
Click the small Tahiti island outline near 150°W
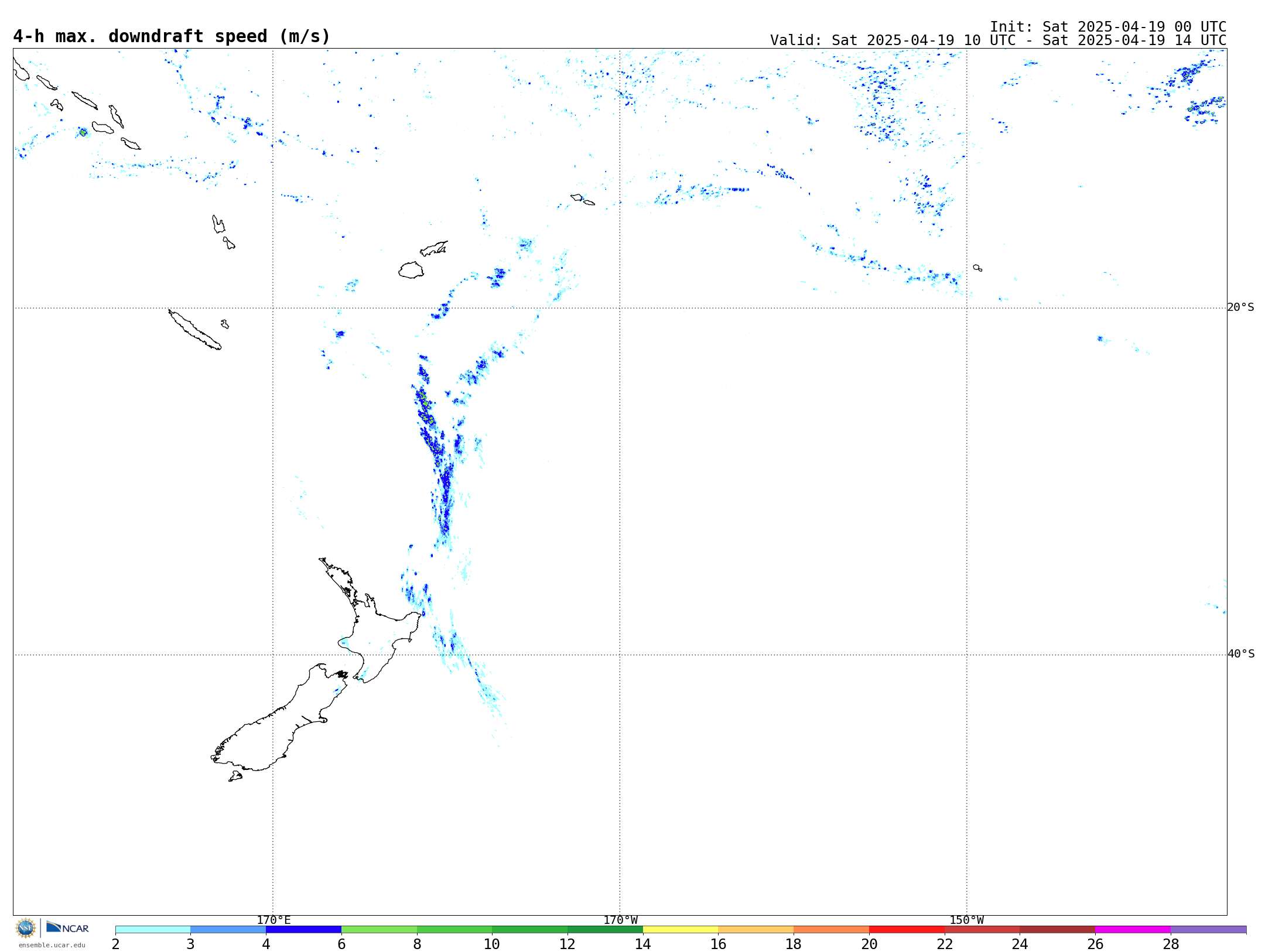coord(977,268)
